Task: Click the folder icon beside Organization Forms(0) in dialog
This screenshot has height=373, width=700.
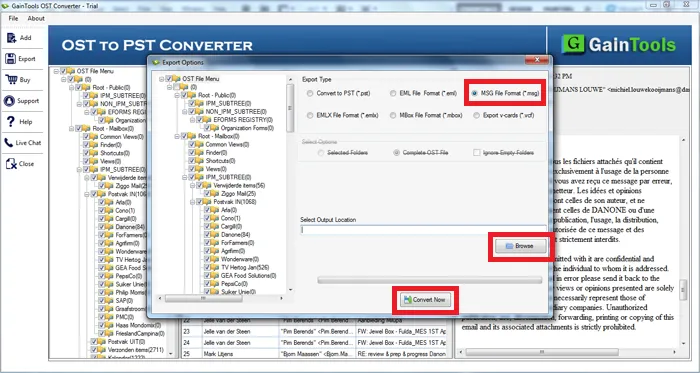Action: [x=215, y=128]
